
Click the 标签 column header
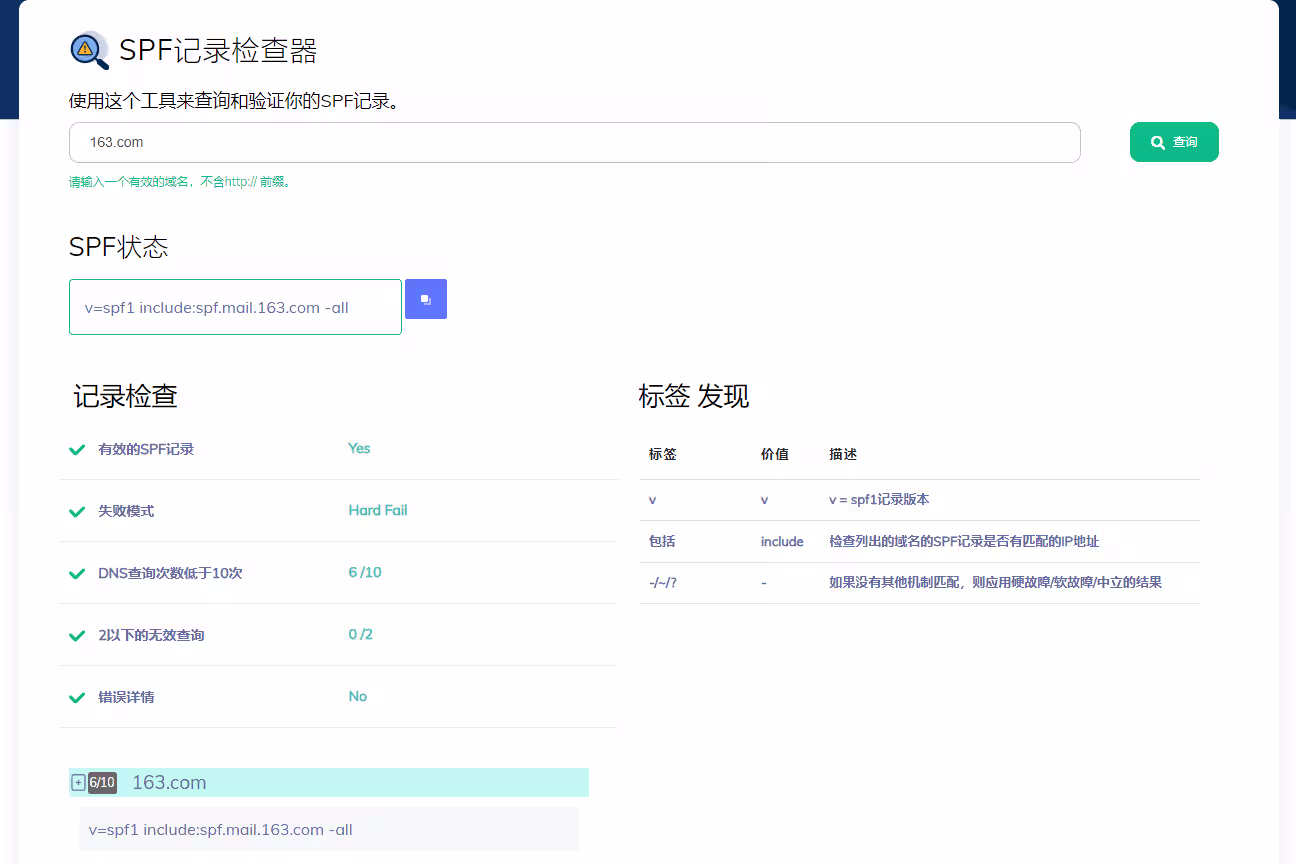(663, 454)
